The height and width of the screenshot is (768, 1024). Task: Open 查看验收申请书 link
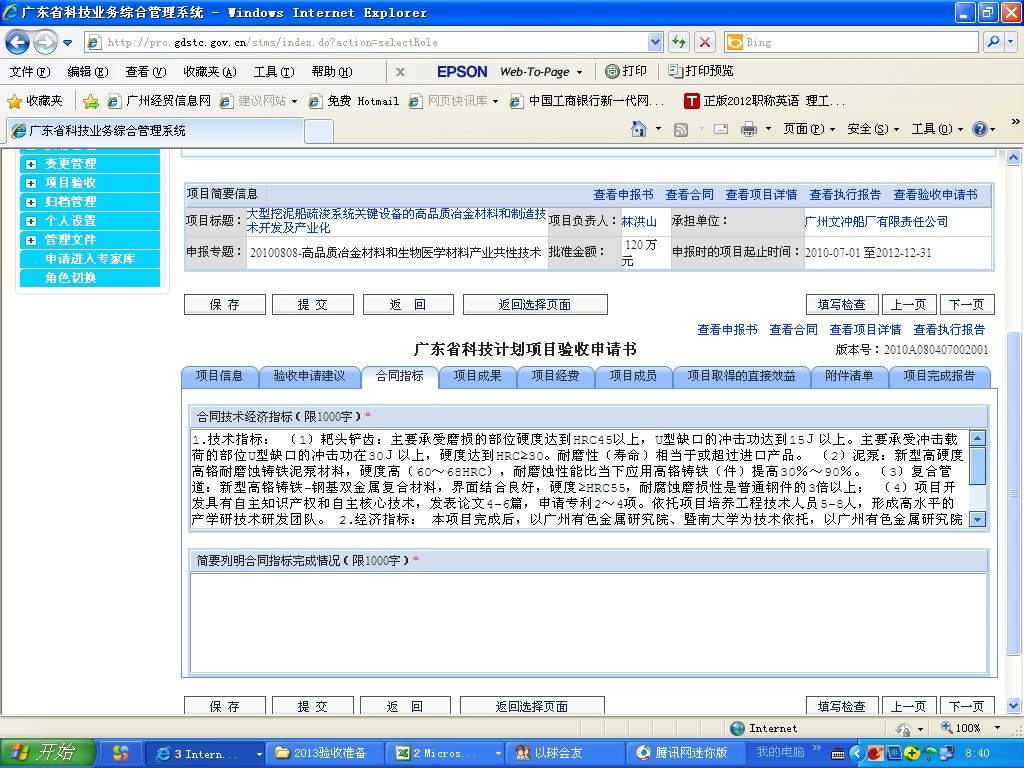point(935,195)
